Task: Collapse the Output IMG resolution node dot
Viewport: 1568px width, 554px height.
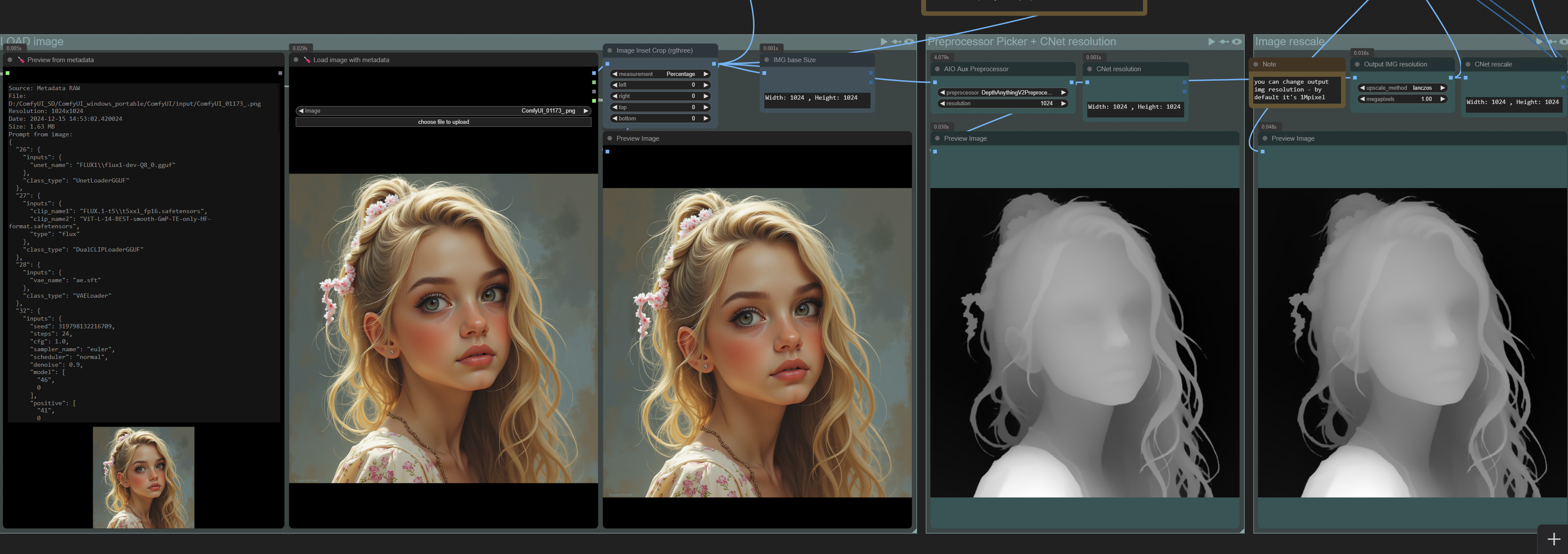Action: pyautogui.click(x=1357, y=64)
